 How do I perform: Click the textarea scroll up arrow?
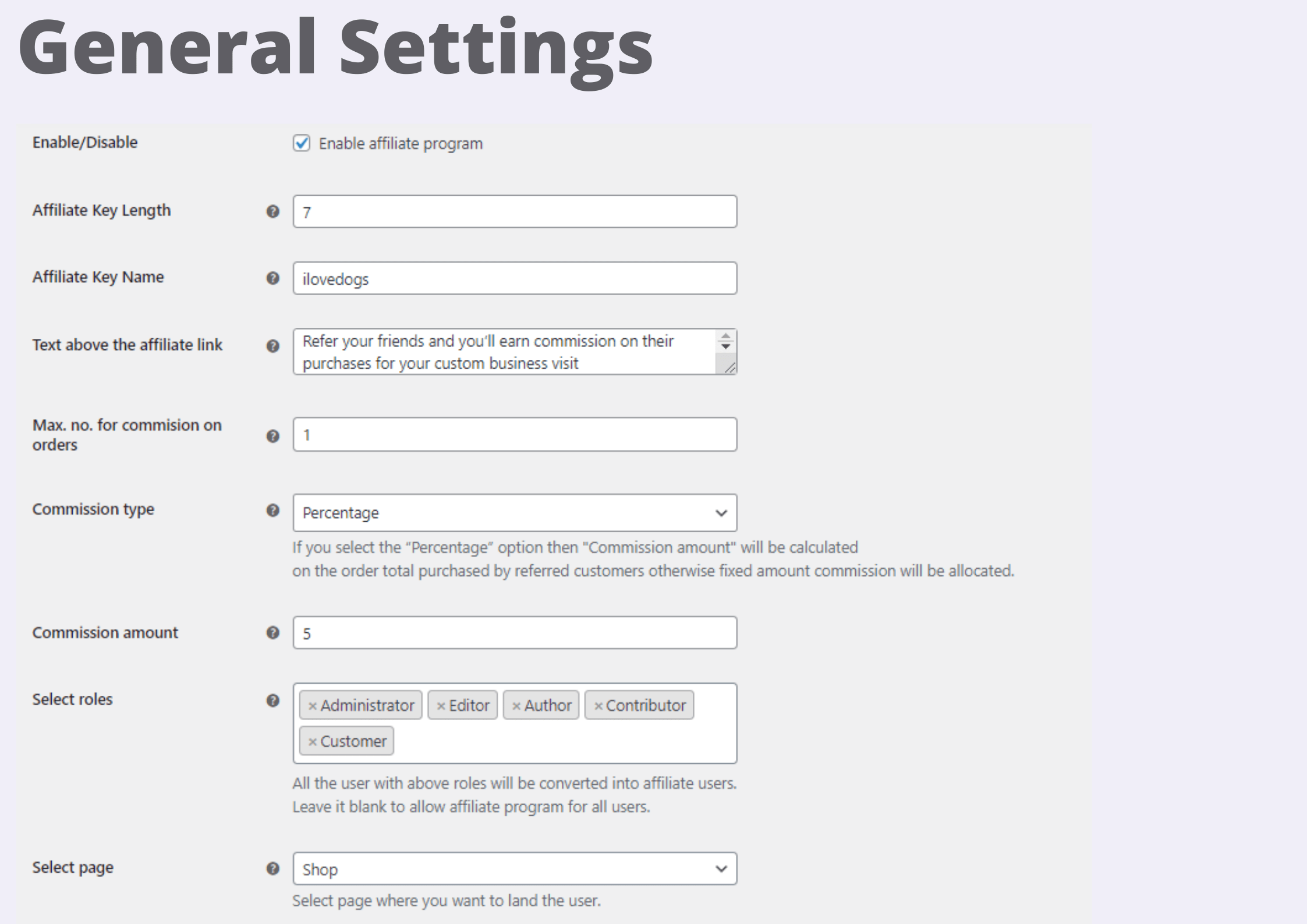[726, 335]
